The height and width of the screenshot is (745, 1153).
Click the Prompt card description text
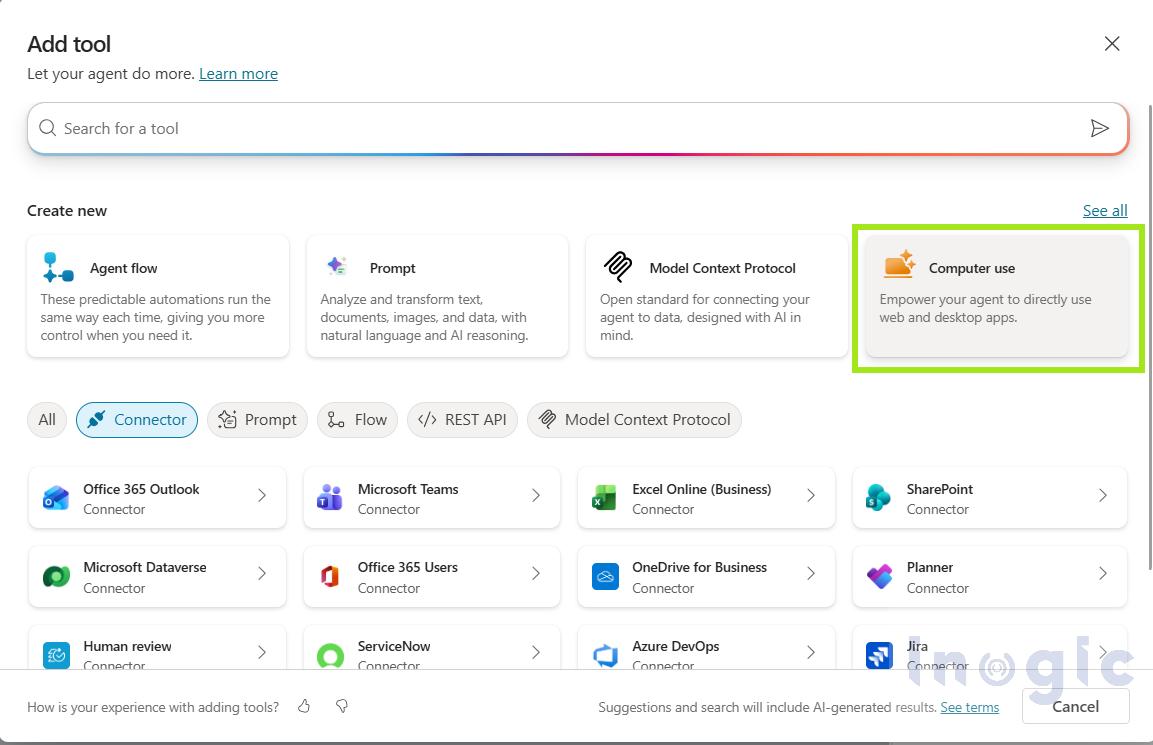(x=424, y=318)
